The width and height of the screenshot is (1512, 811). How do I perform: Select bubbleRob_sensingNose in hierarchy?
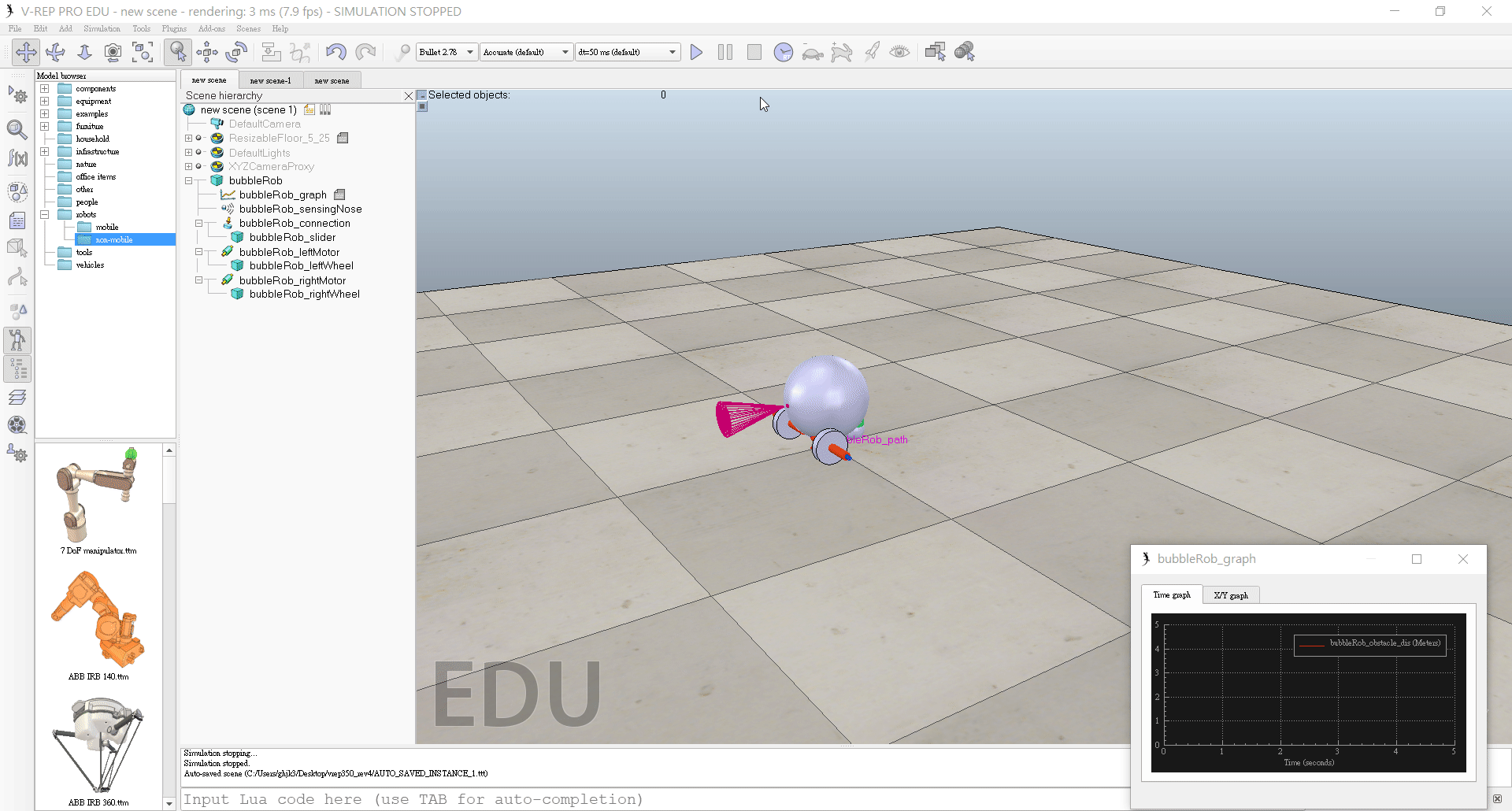300,209
